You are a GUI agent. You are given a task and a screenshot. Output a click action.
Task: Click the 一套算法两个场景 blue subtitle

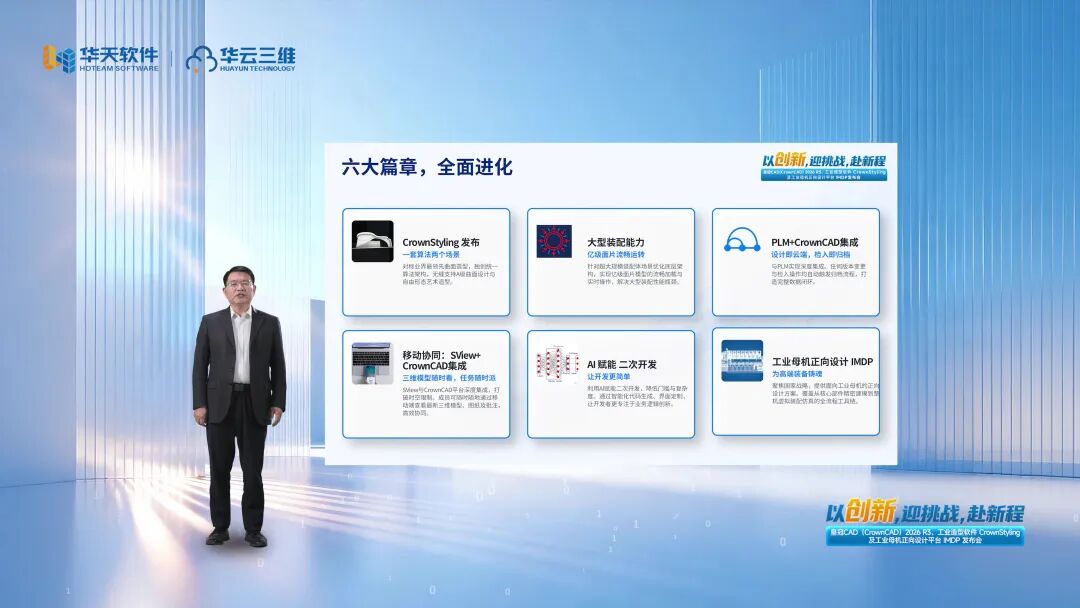431,255
